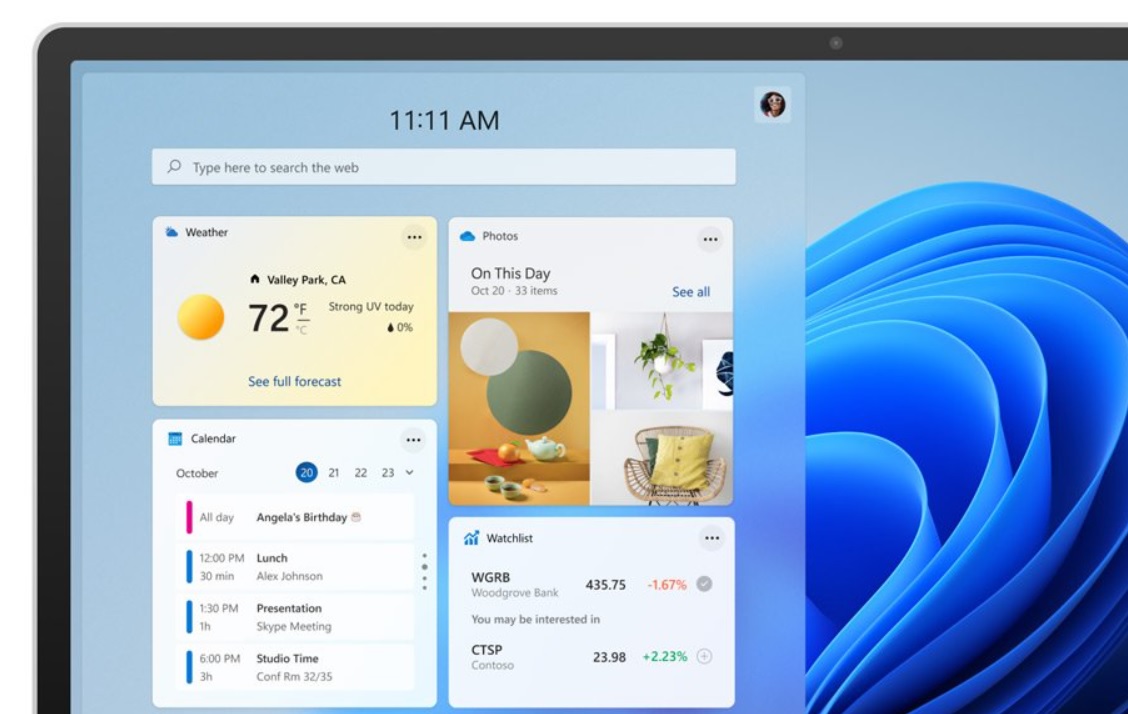Click the search magnifier icon
Viewport: 1128px width, 714px height.
coord(175,167)
